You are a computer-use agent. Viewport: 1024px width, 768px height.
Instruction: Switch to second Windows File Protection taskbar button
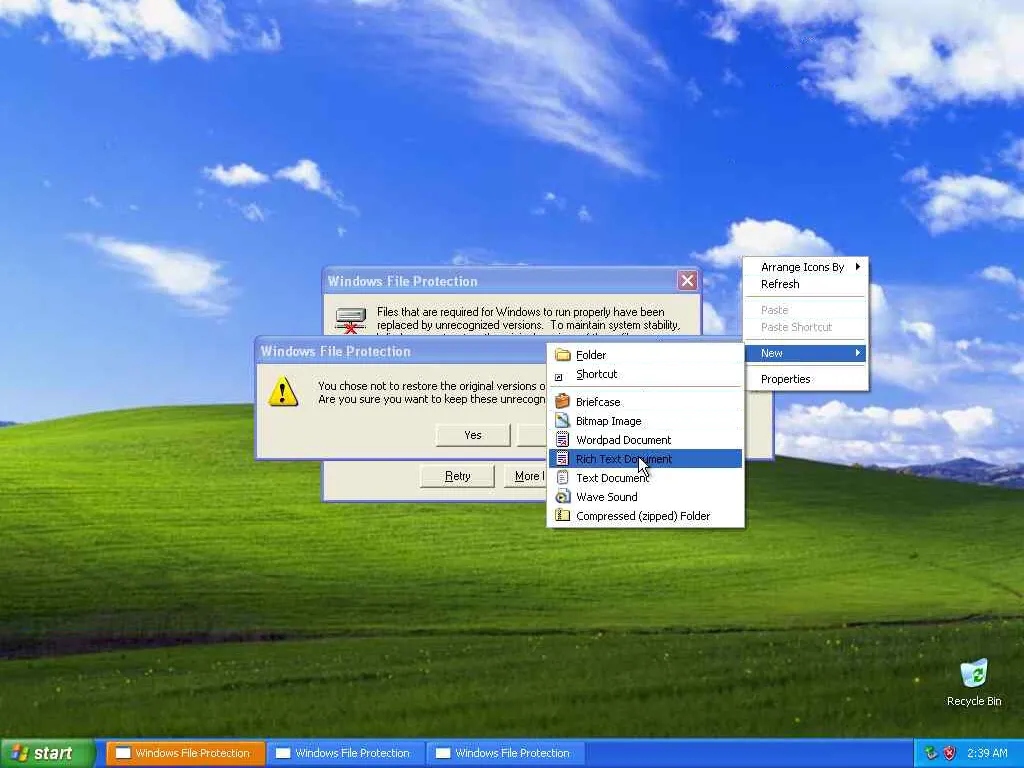click(x=345, y=753)
